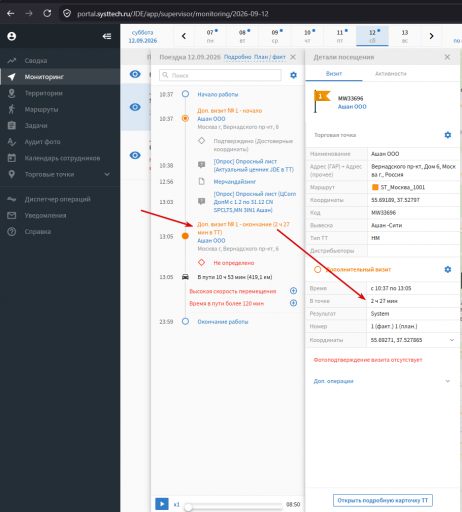
Task: Start route playback with play button
Action: [162, 504]
